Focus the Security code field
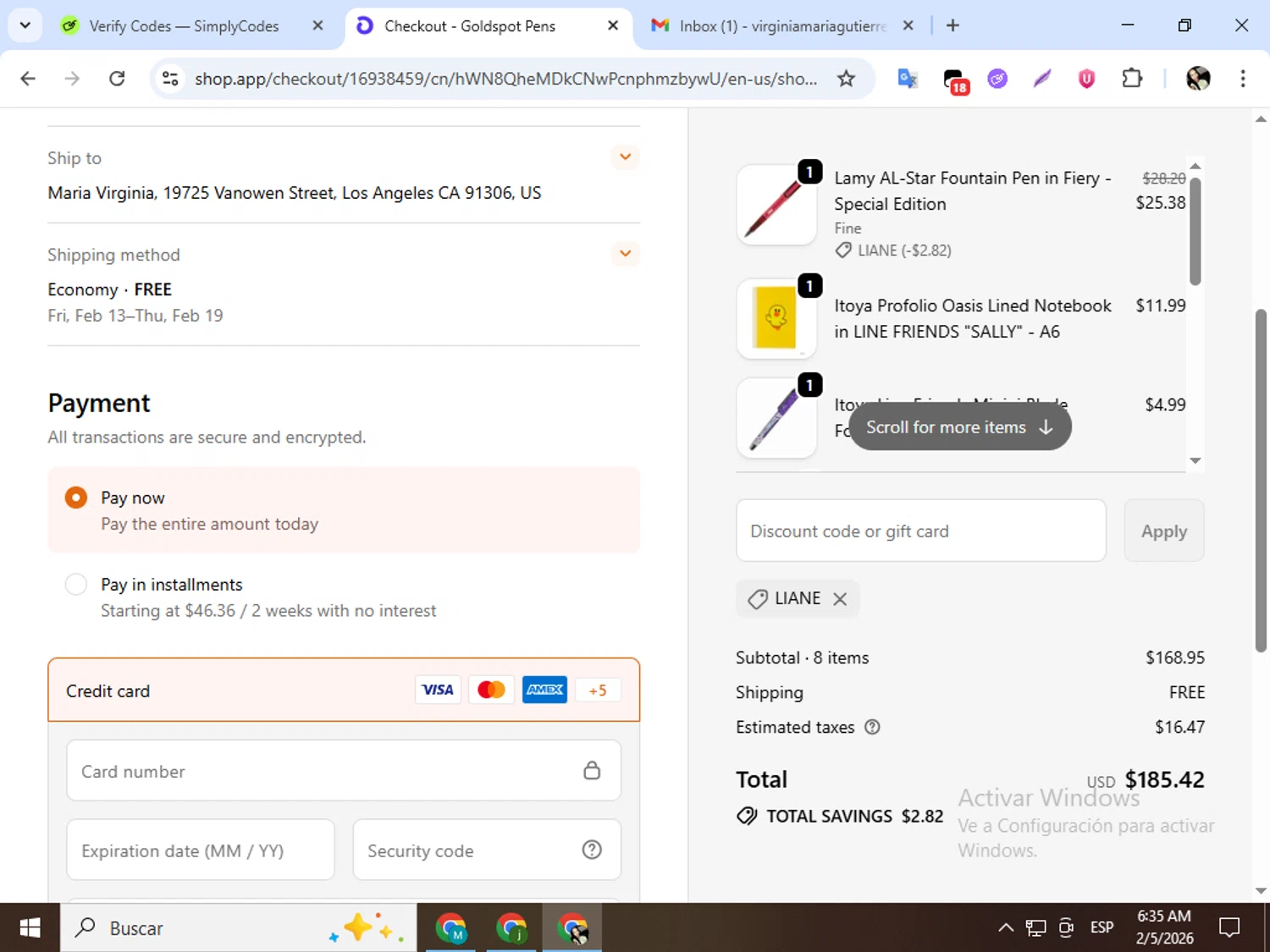The width and height of the screenshot is (1270, 952). tap(487, 850)
